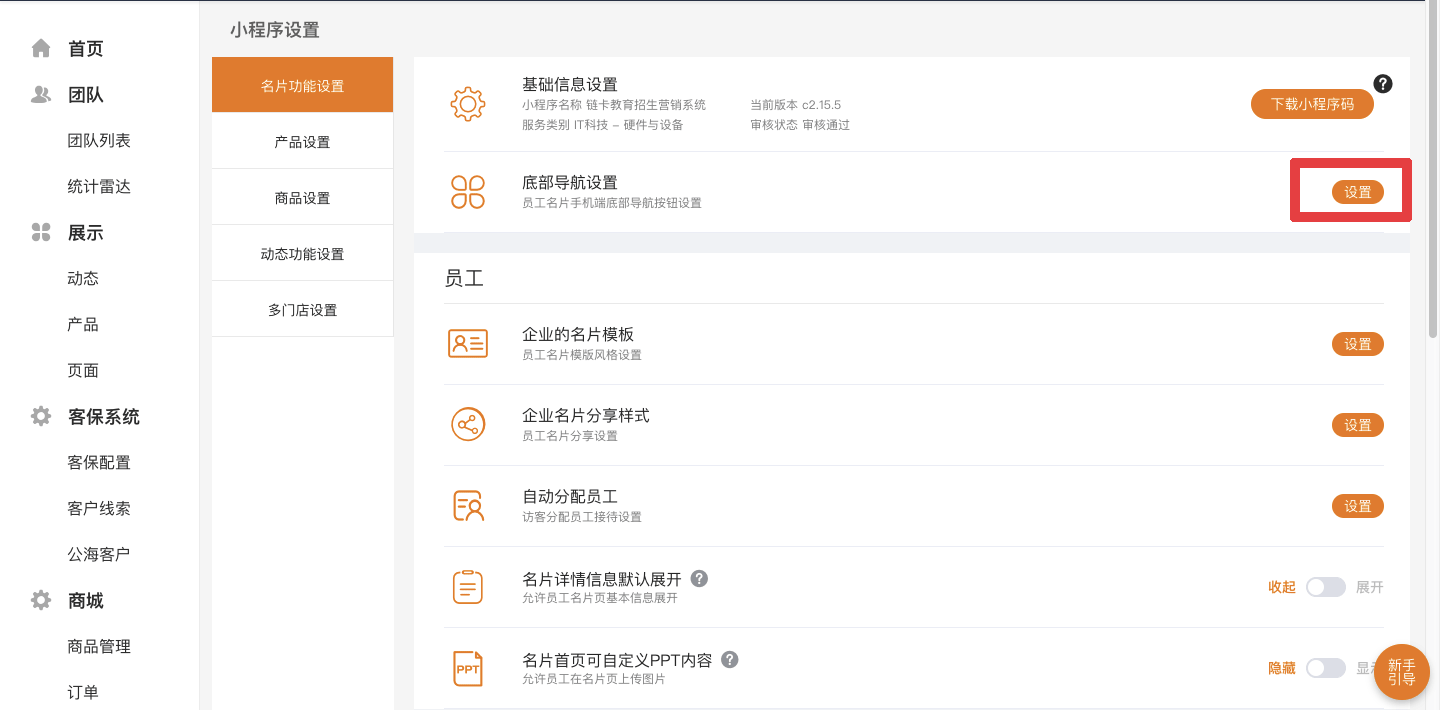Click the PPT file icon
1440x710 pixels.
point(468,668)
